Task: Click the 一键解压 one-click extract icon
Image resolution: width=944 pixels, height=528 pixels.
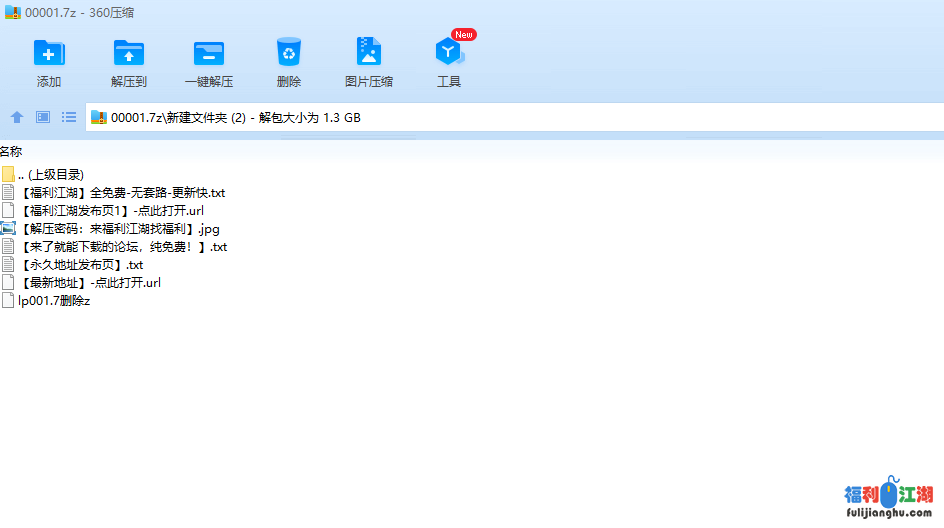Action: tap(208, 53)
